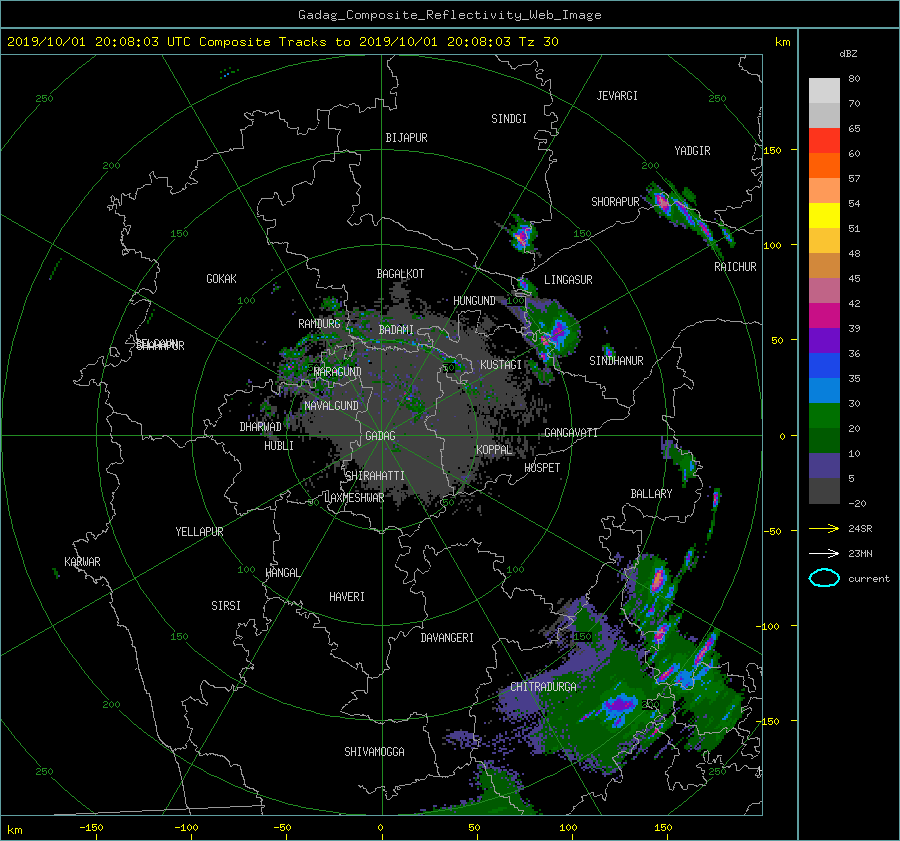Viewport: 900px width, 841px height.
Task: Click the HUNGUND city label
Action: click(x=474, y=301)
